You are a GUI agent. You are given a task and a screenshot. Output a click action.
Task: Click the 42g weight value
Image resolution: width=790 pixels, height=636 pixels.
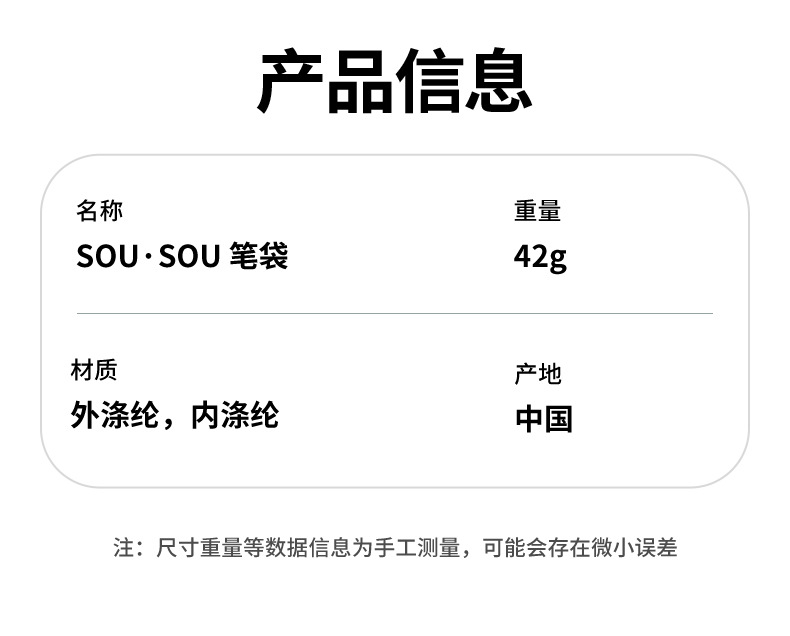540,258
